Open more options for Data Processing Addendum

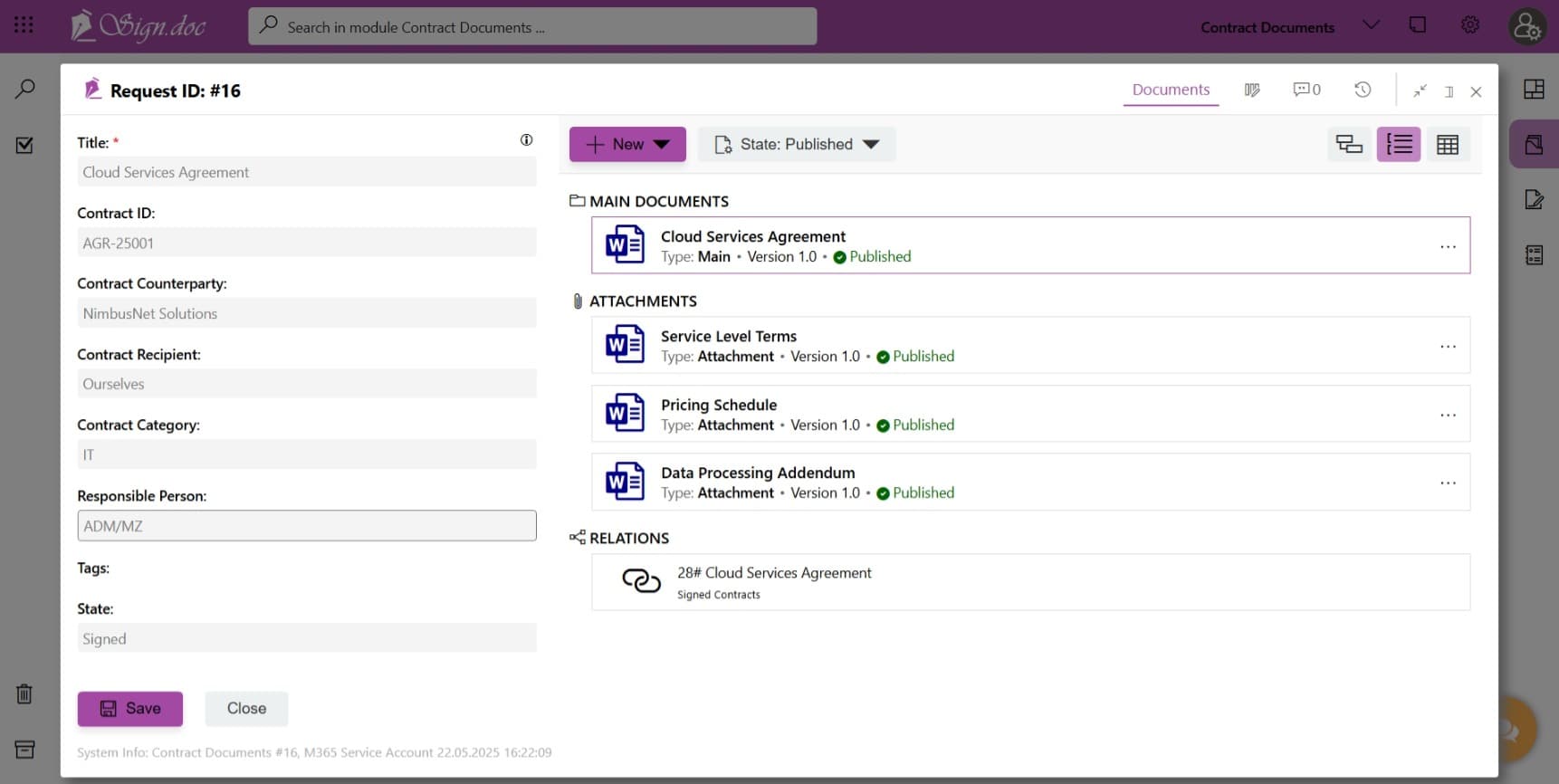coord(1448,483)
